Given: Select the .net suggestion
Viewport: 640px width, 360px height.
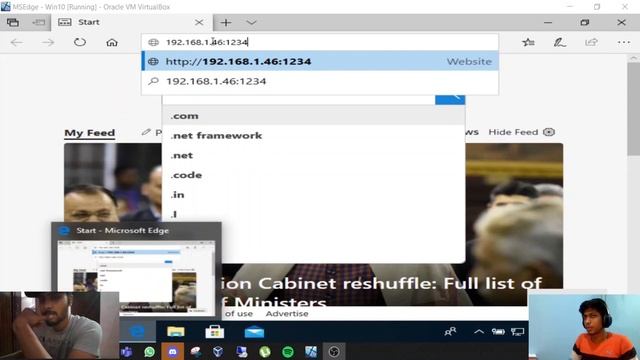Looking at the screenshot, I should [x=313, y=156].
